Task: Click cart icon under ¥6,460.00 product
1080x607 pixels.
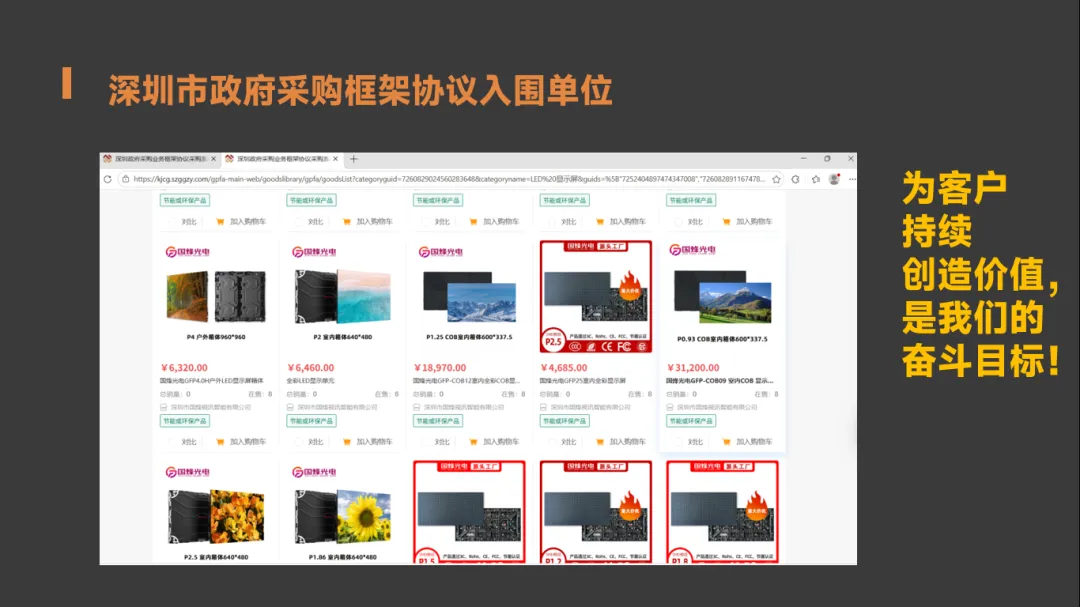Action: pos(346,442)
